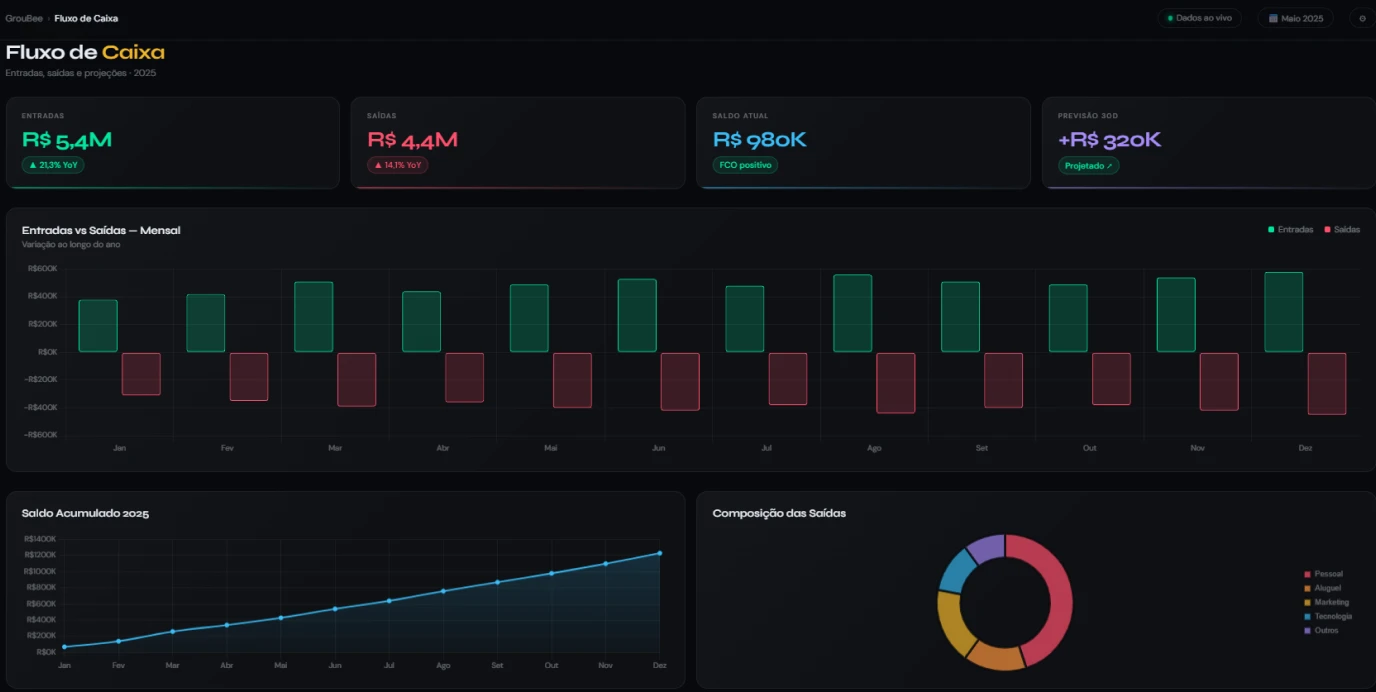Screen dimensions: 1376x692
Task: Toggle Saídas series in chart legend
Action: tap(1343, 230)
